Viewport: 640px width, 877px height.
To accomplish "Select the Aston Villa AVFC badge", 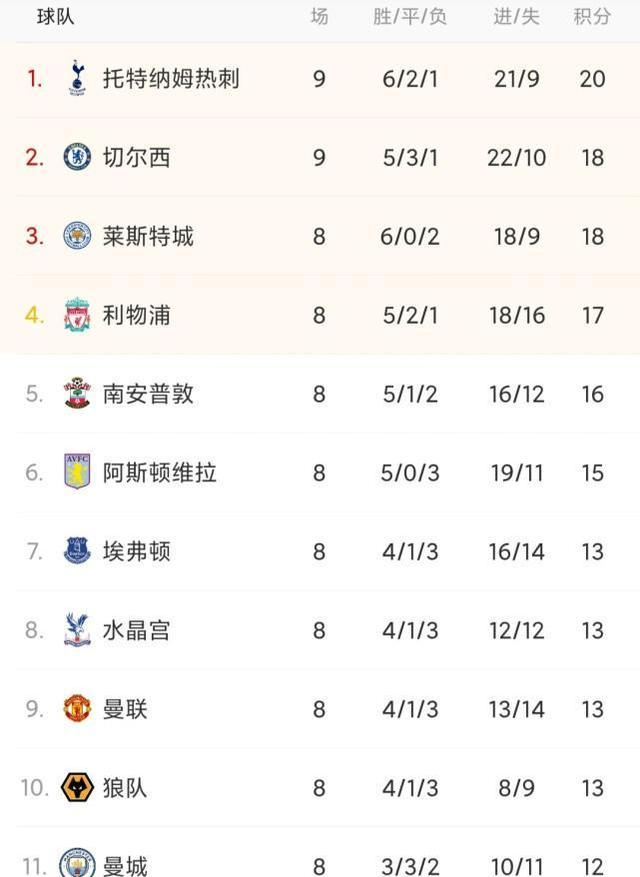I will click(77, 471).
